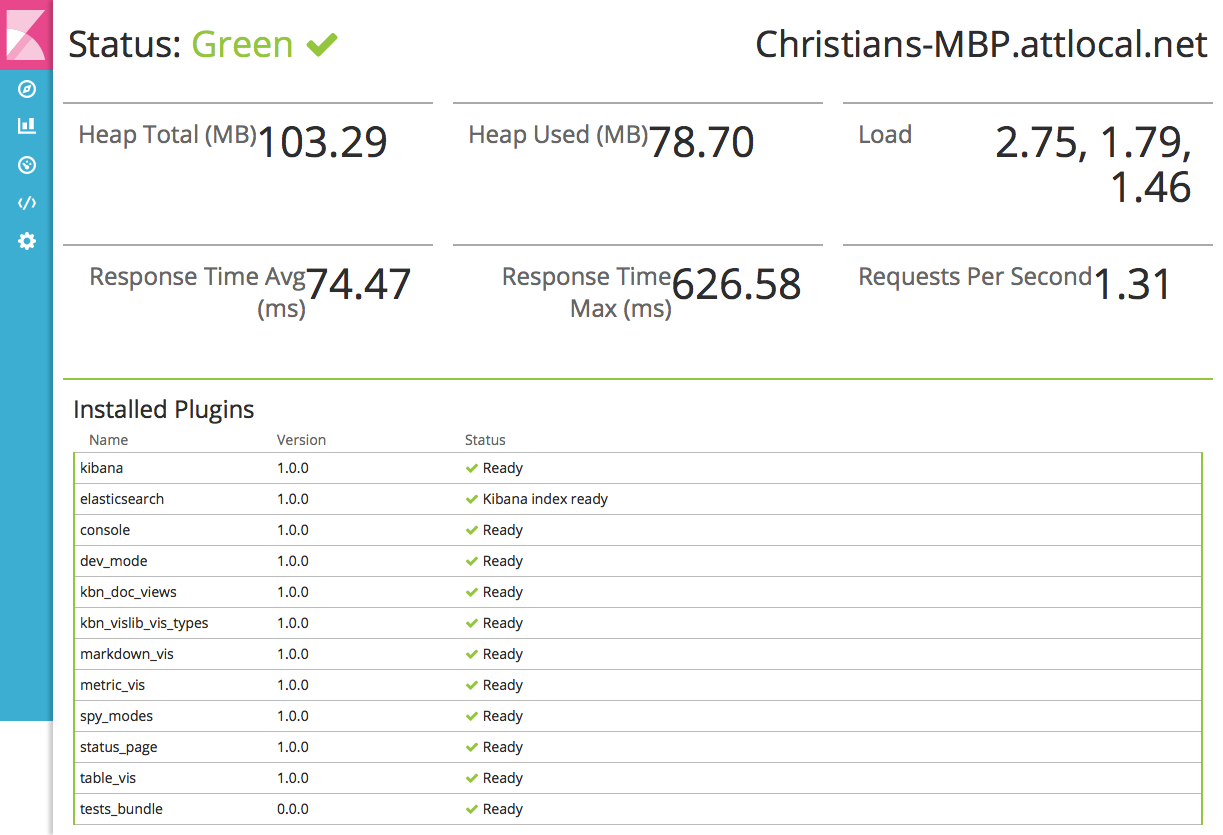1223x835 pixels.
Task: Click the checkmark beside Kibana index ready
Action: pyautogui.click(x=471, y=499)
